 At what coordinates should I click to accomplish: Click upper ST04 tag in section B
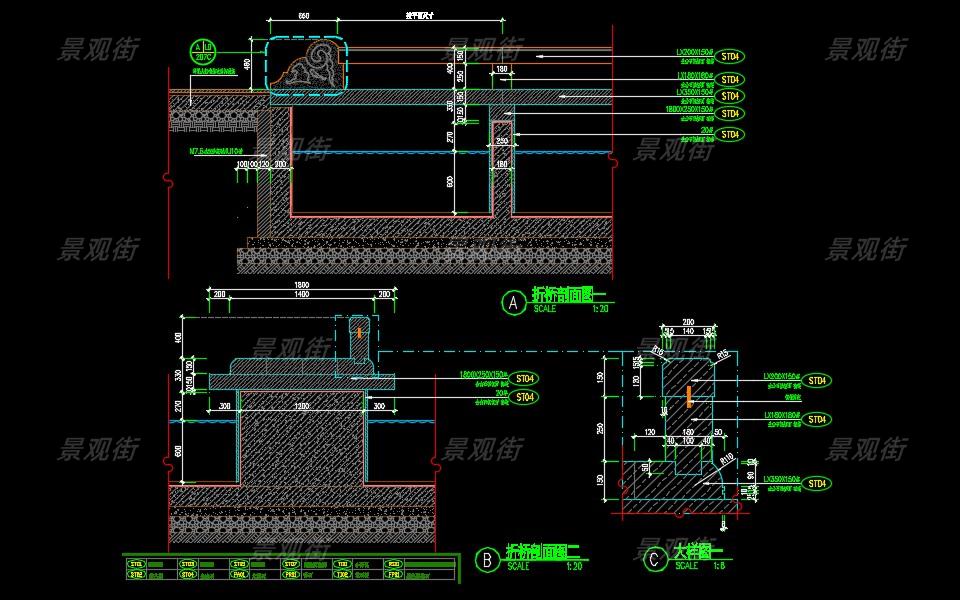(526, 379)
